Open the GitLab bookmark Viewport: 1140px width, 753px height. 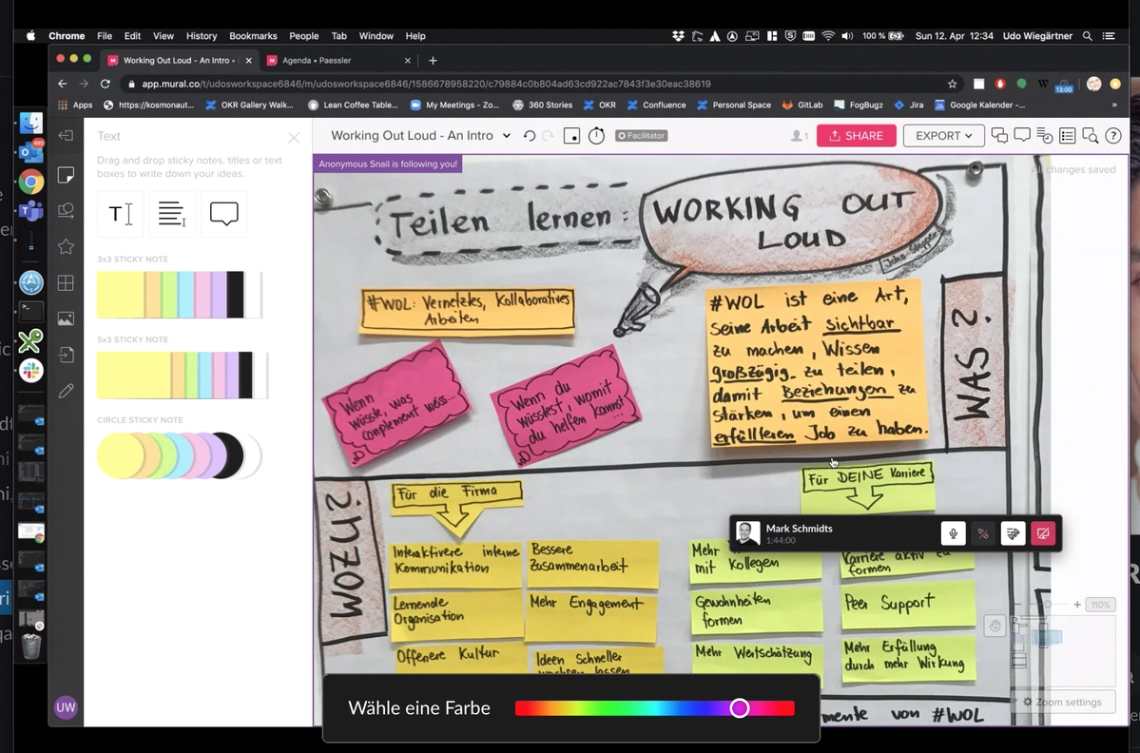point(803,105)
